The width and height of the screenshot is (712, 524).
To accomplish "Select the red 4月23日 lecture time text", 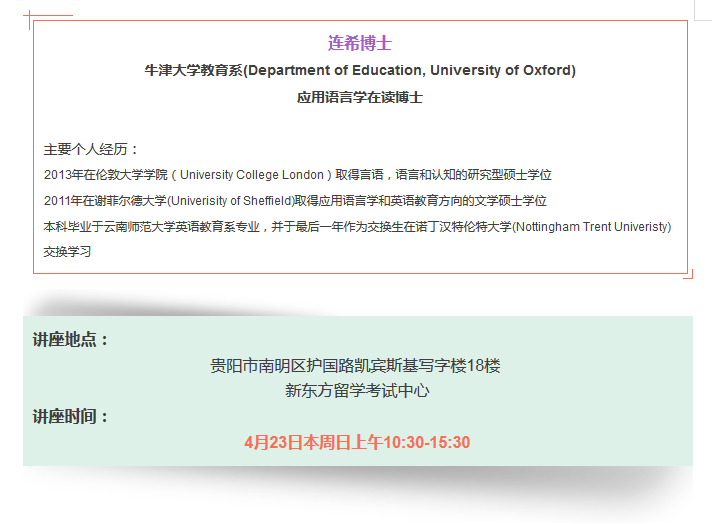I will pyautogui.click(x=357, y=442).
